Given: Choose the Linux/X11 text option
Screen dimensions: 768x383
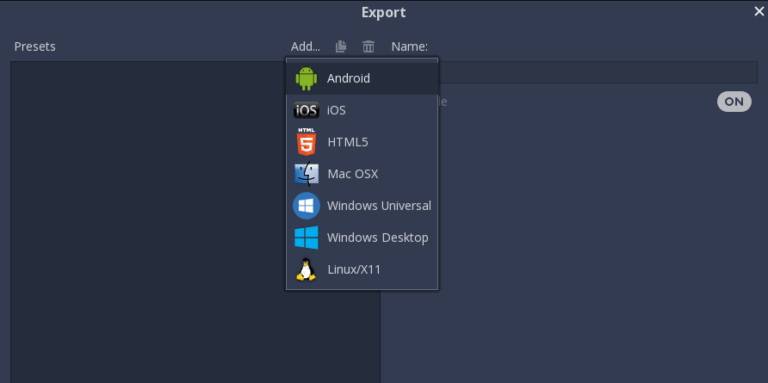Looking at the screenshot, I should (354, 269).
